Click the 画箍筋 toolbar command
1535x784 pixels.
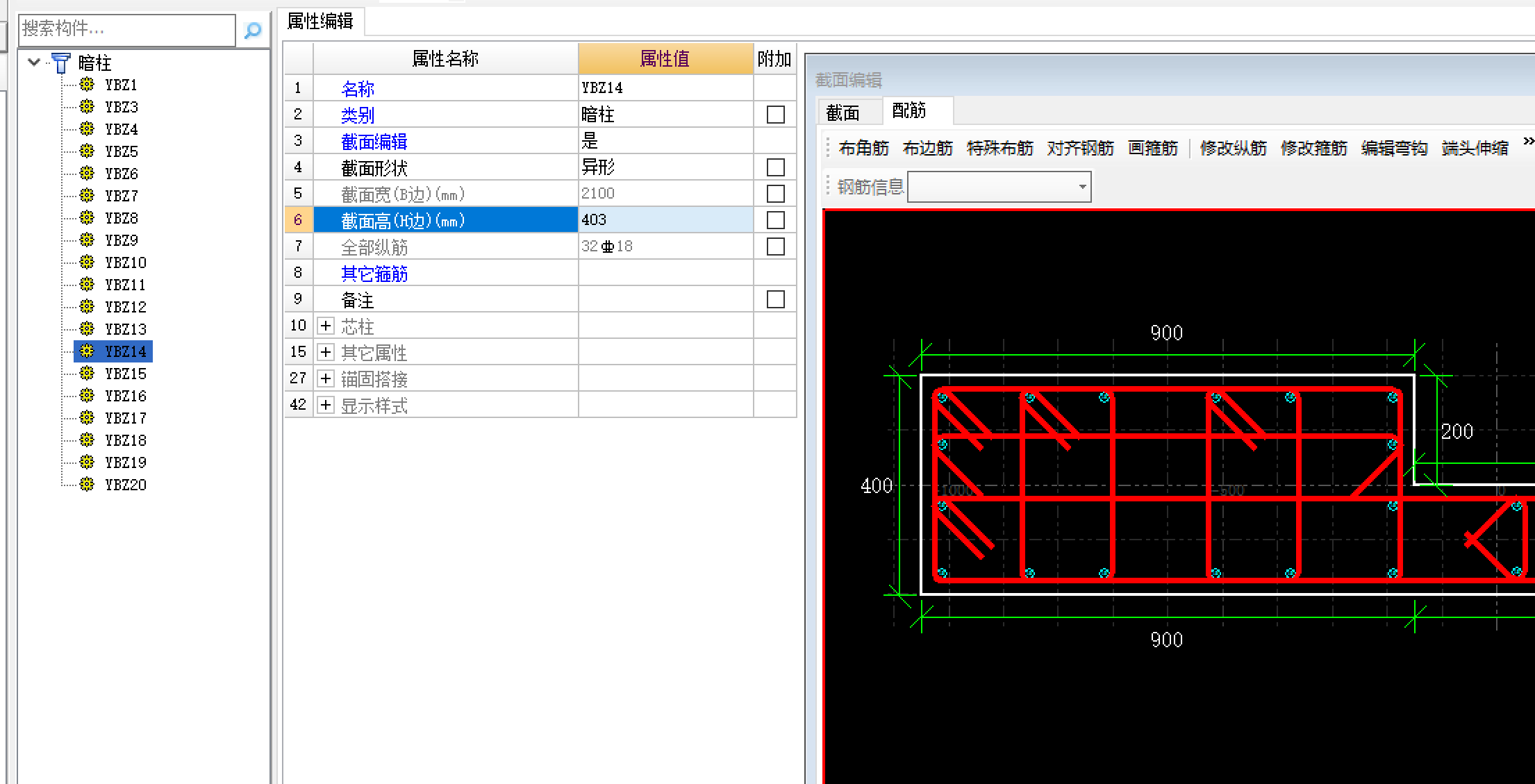(1152, 148)
